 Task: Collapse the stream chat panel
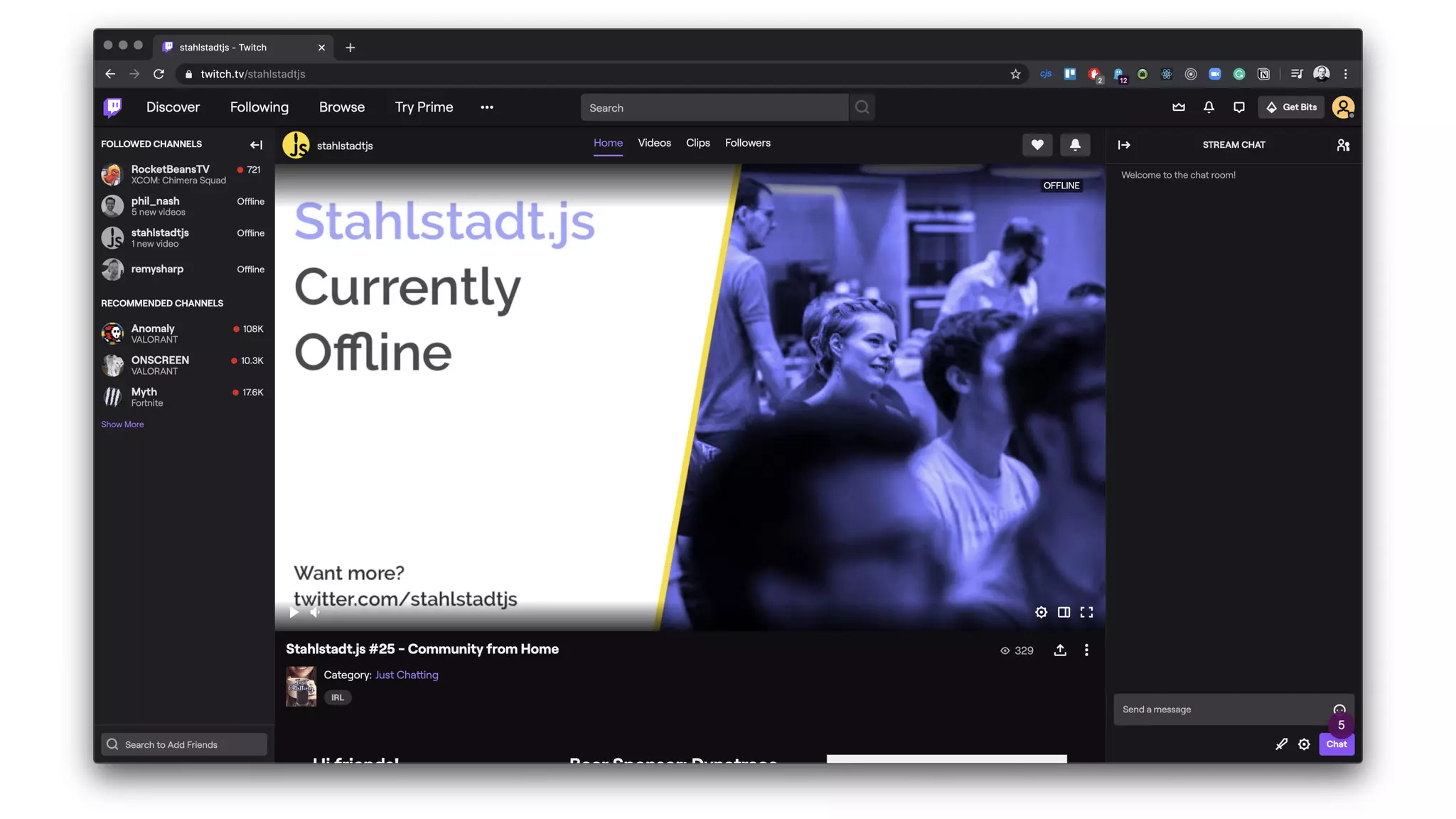pyautogui.click(x=1124, y=145)
